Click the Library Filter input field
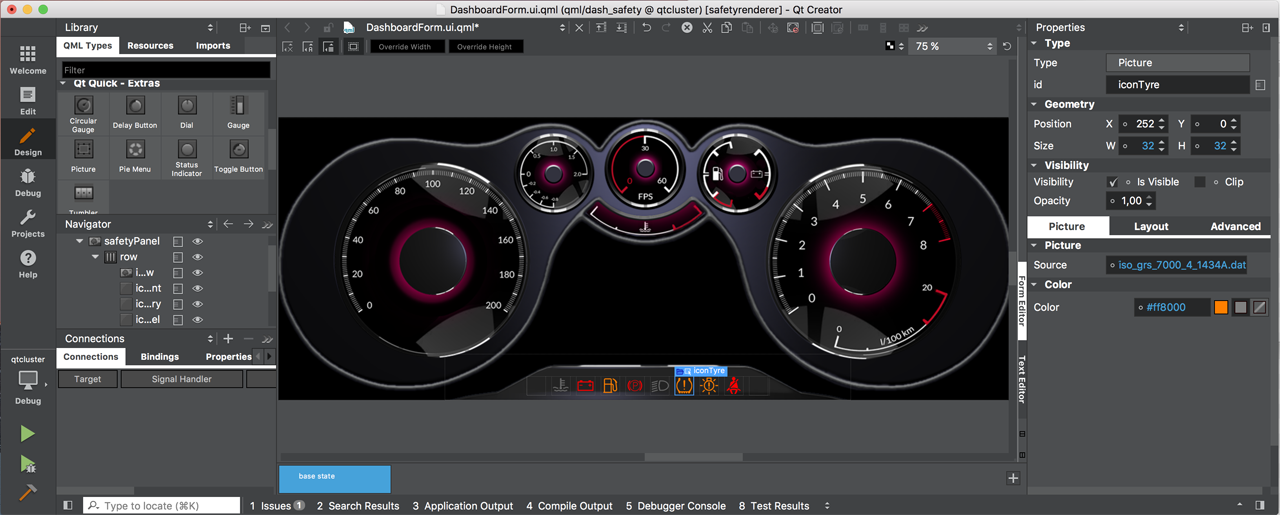The height and width of the screenshot is (515, 1280). [x=165, y=70]
